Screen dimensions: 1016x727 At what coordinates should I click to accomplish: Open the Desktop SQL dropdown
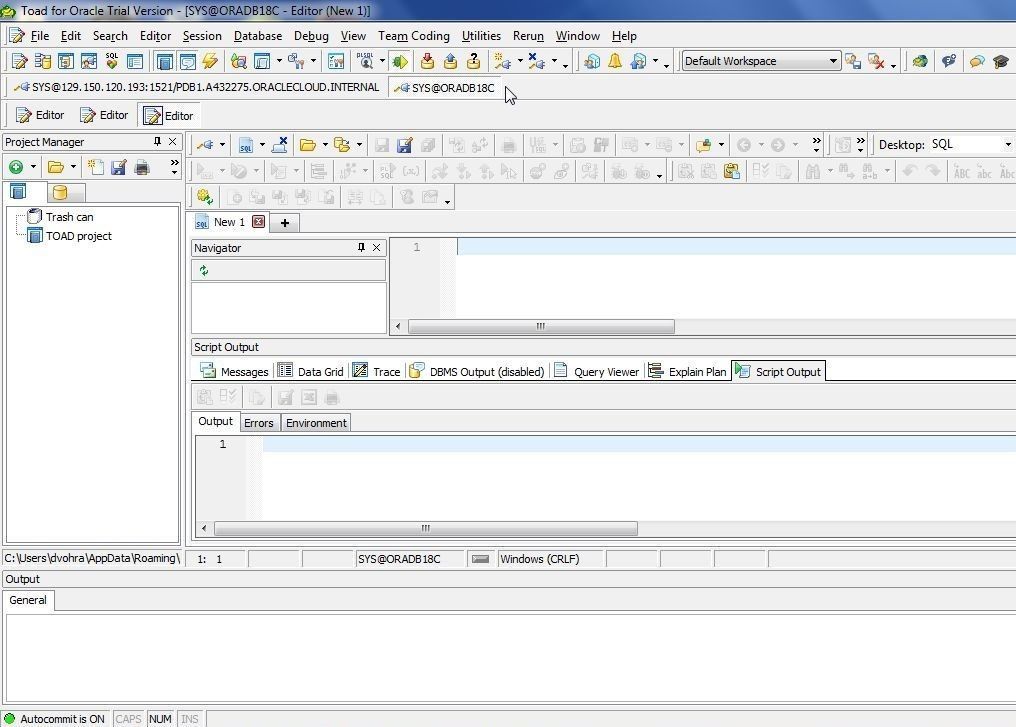[1008, 145]
